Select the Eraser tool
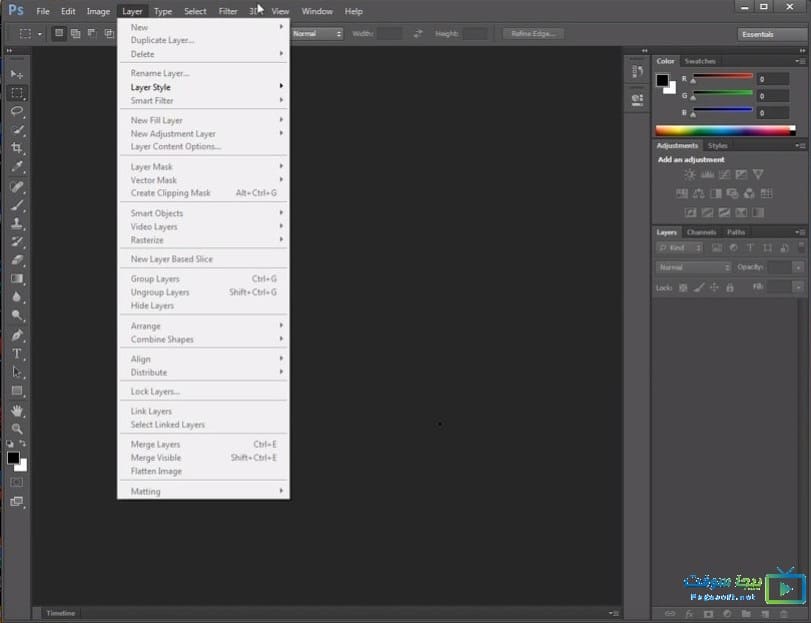This screenshot has height=623, width=811. pos(17,260)
